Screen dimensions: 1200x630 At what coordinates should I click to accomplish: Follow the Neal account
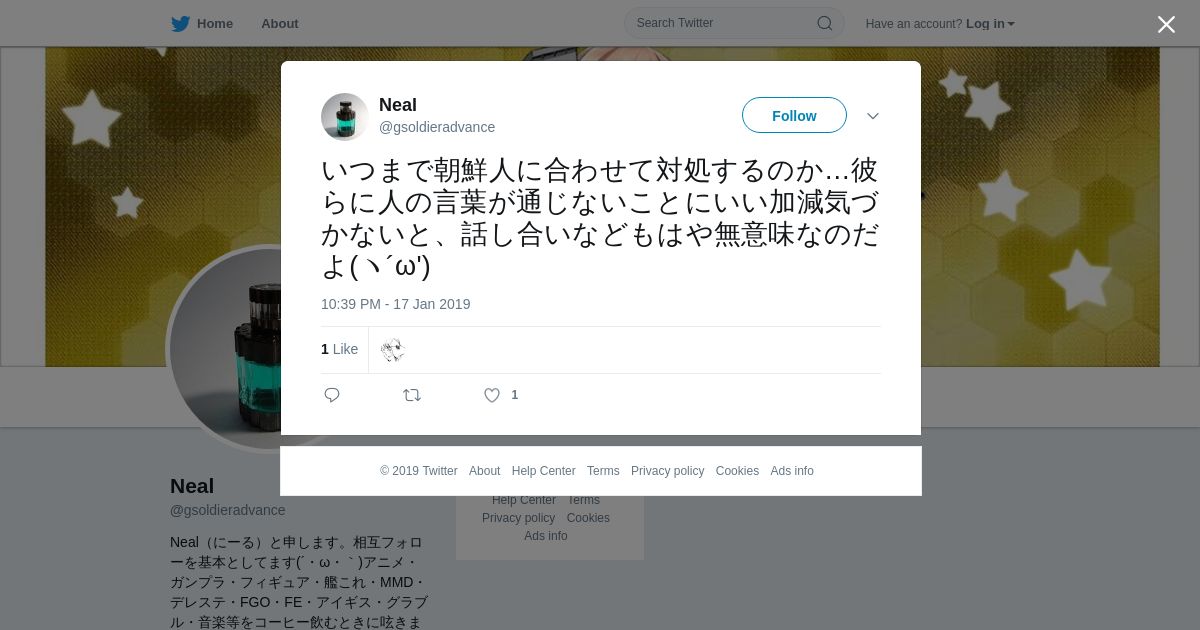[x=794, y=115]
